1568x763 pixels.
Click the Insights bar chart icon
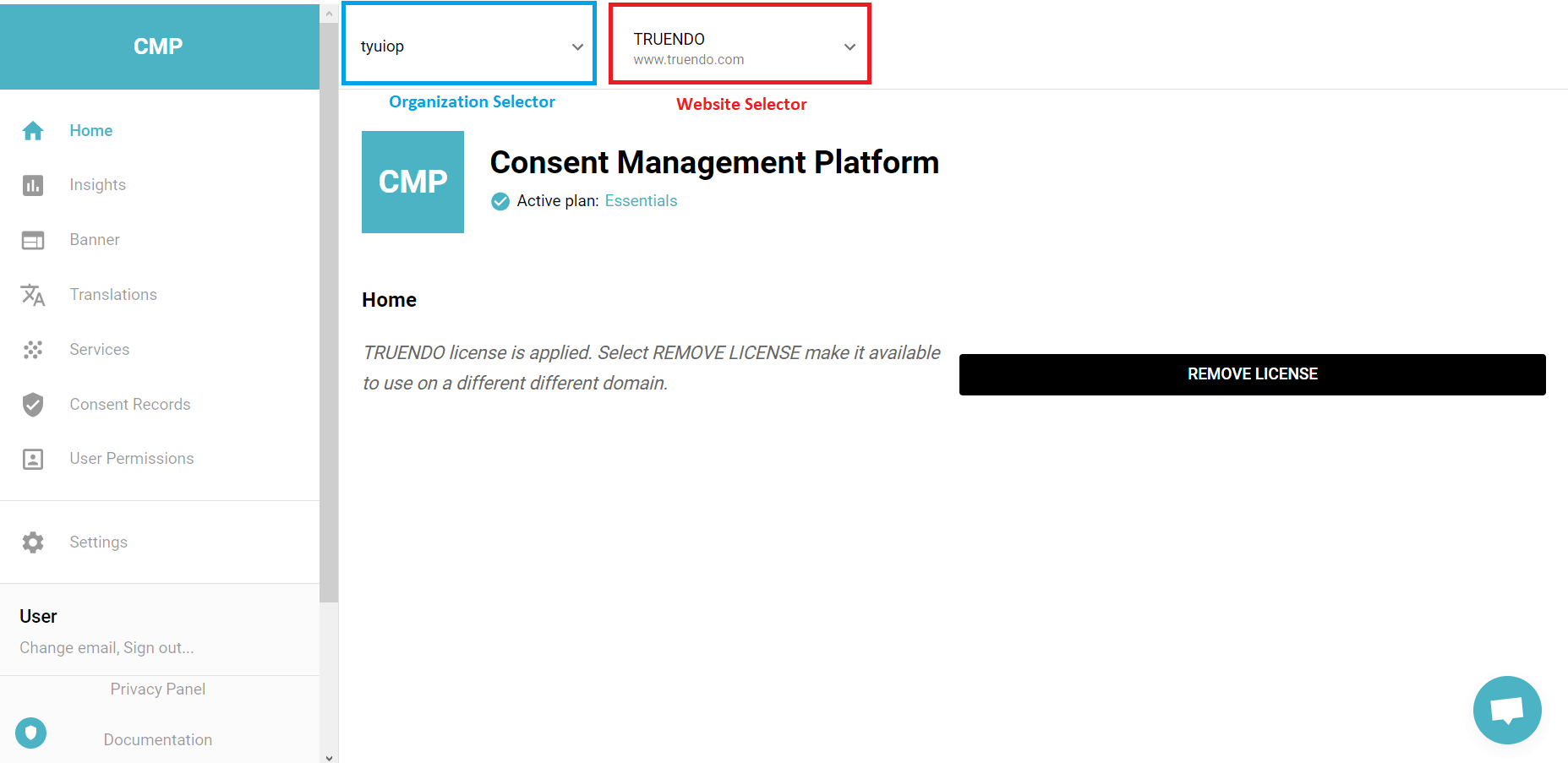[x=33, y=185]
